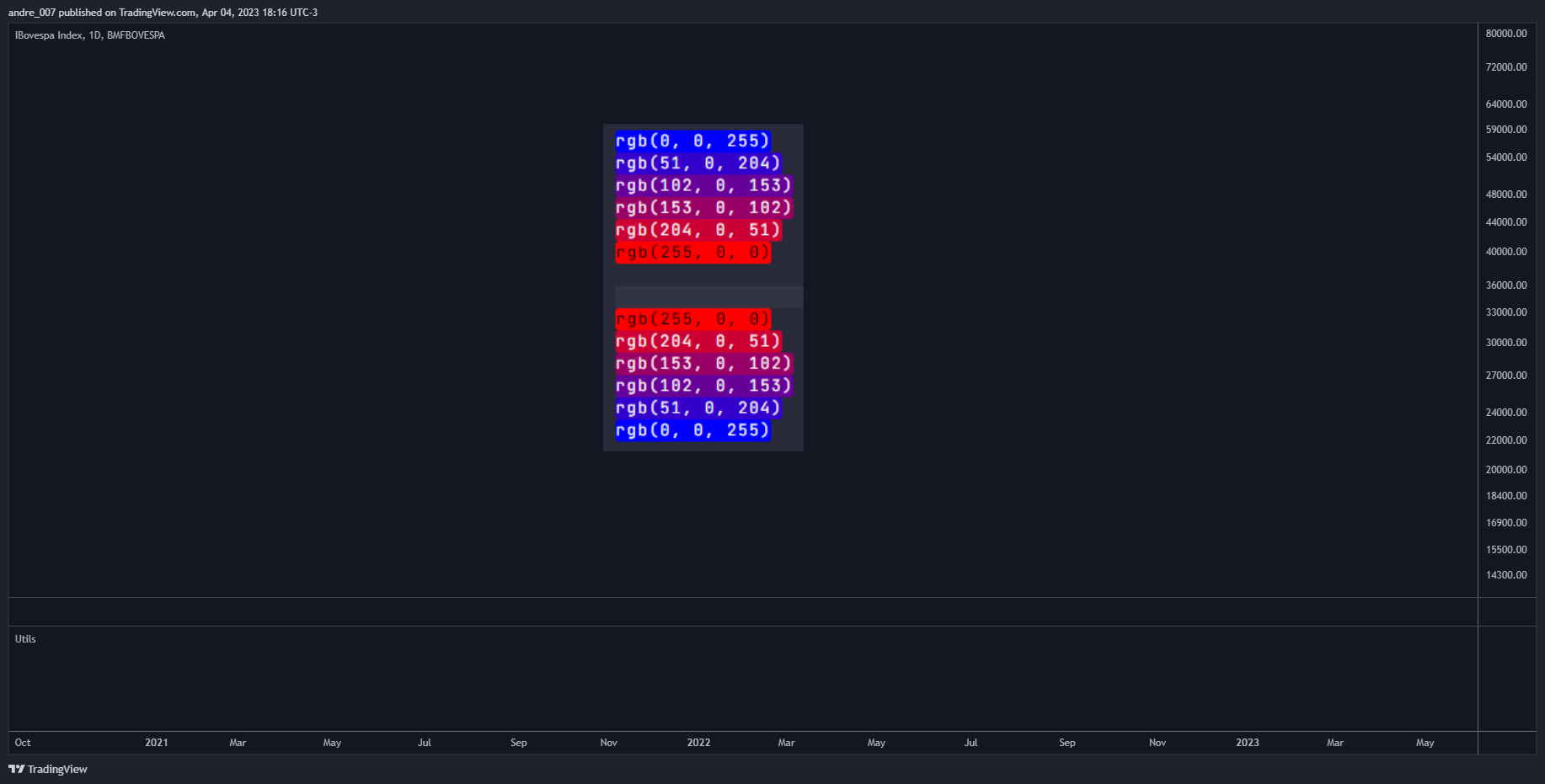Select the 59000.00 price axis label

1506,130
